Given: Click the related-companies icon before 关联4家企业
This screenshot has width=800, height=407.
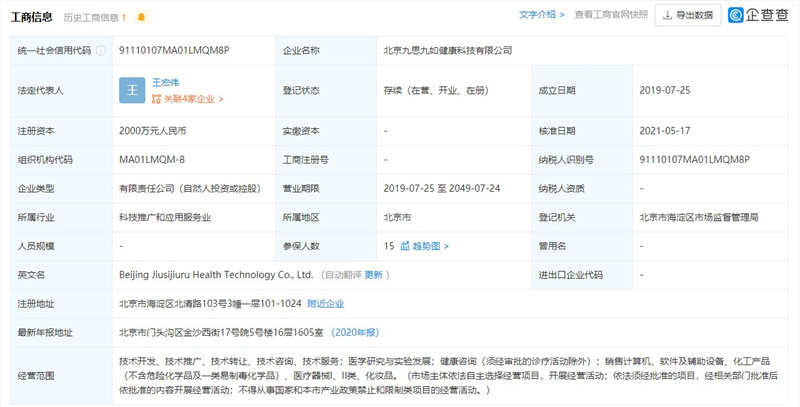Looking at the screenshot, I should pos(156,99).
